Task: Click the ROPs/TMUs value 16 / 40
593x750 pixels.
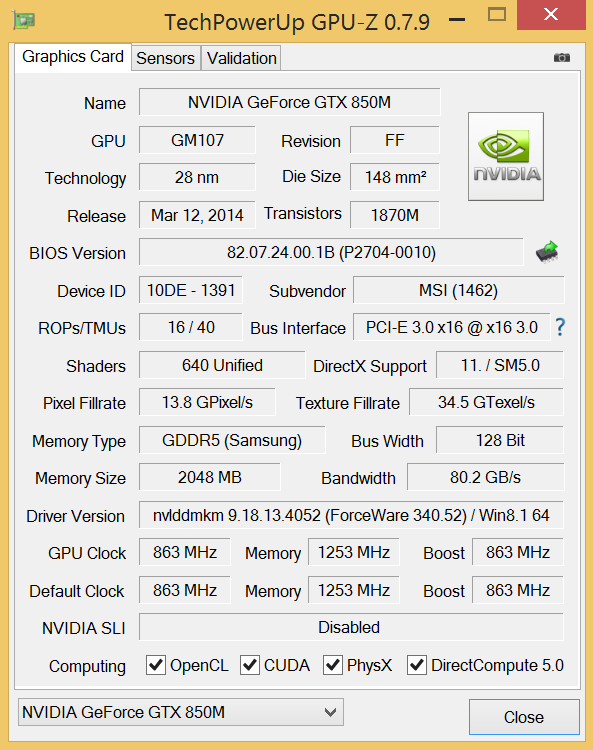Action: 191,327
